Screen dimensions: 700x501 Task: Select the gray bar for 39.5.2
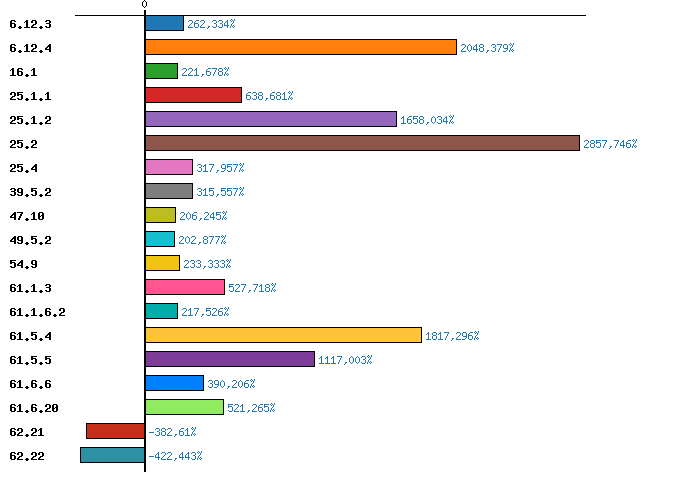click(169, 191)
